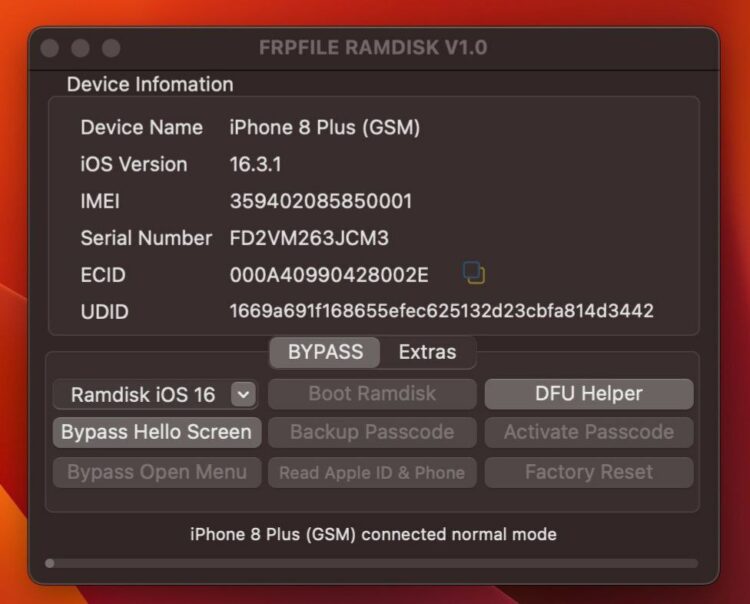Click the copy icon next to ECID
750x604 pixels.
click(474, 273)
